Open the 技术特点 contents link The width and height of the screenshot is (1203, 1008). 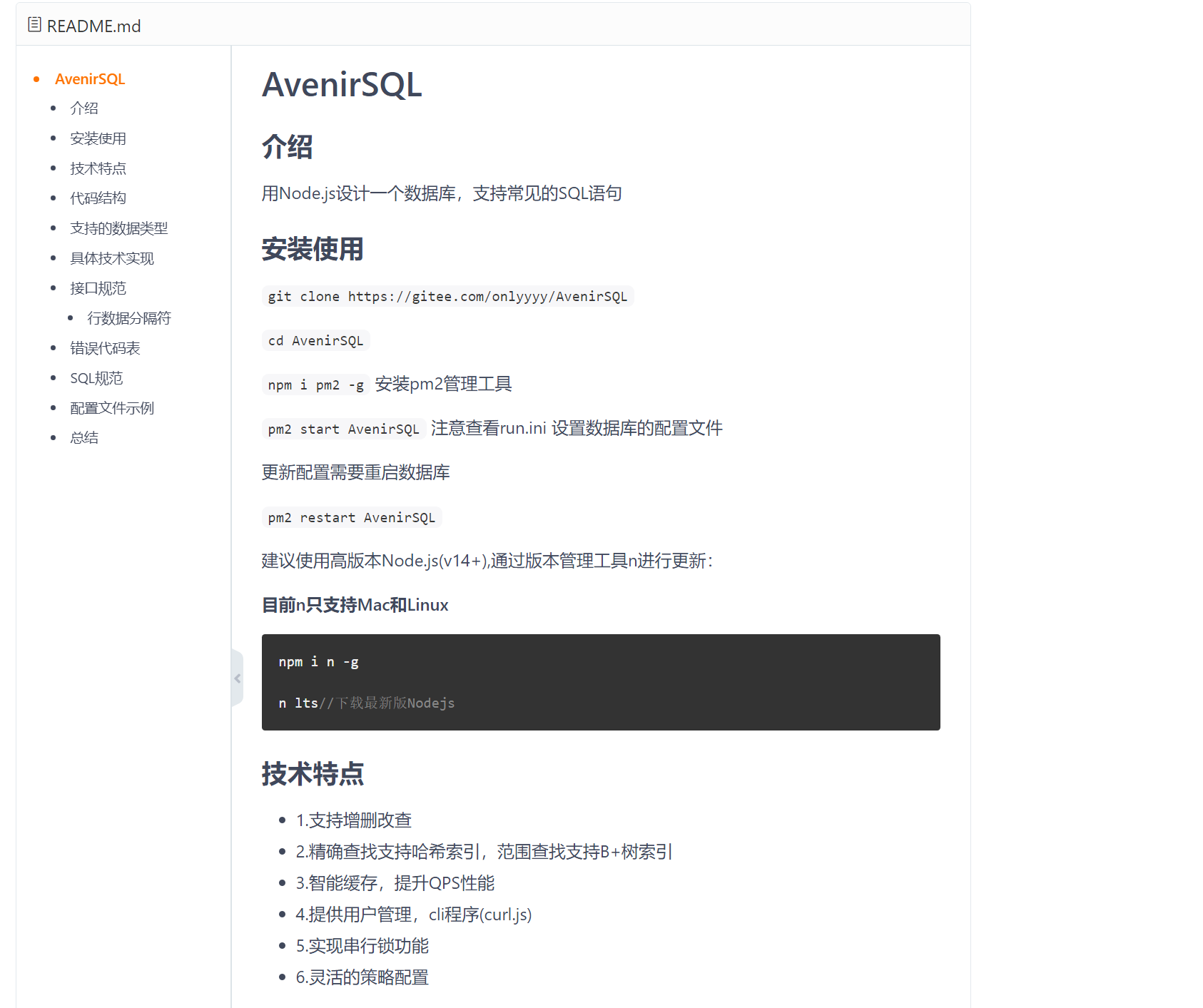pyautogui.click(x=98, y=168)
